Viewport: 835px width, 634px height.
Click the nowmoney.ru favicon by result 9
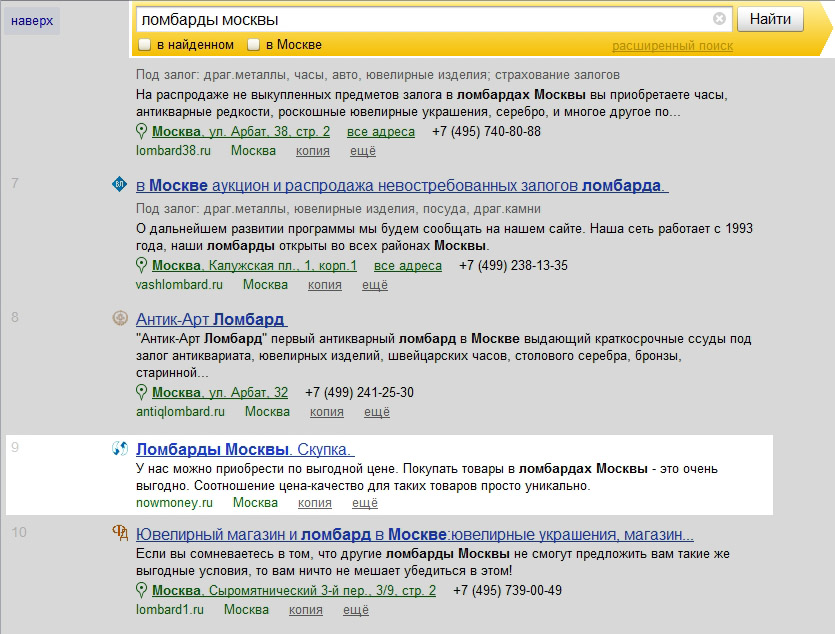(120, 449)
